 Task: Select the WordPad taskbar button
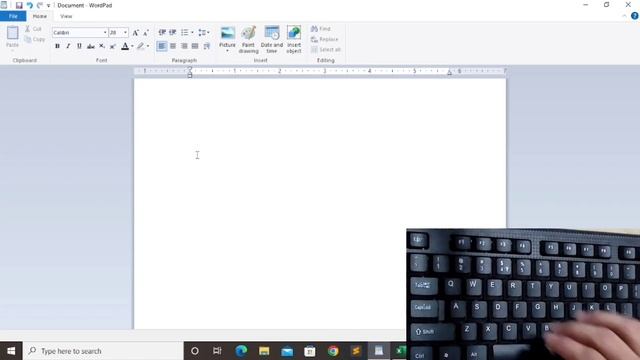pyautogui.click(x=379, y=351)
